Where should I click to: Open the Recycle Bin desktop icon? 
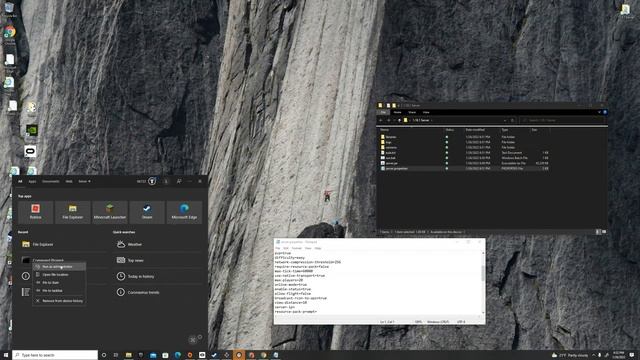pos(9,9)
